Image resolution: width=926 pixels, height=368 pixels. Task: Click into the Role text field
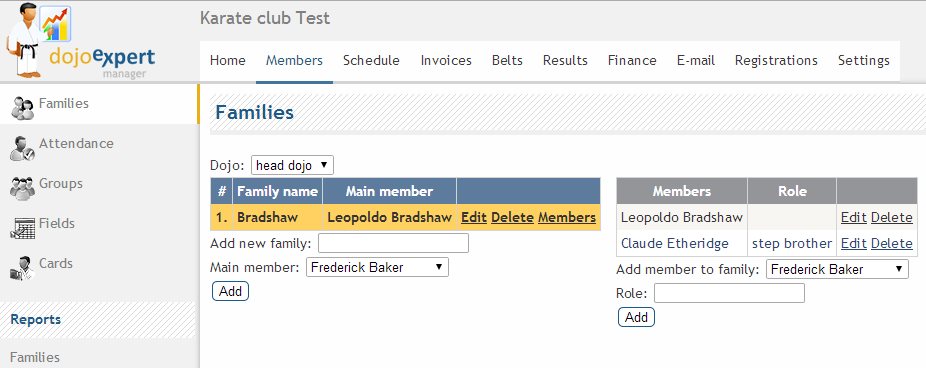(729, 293)
